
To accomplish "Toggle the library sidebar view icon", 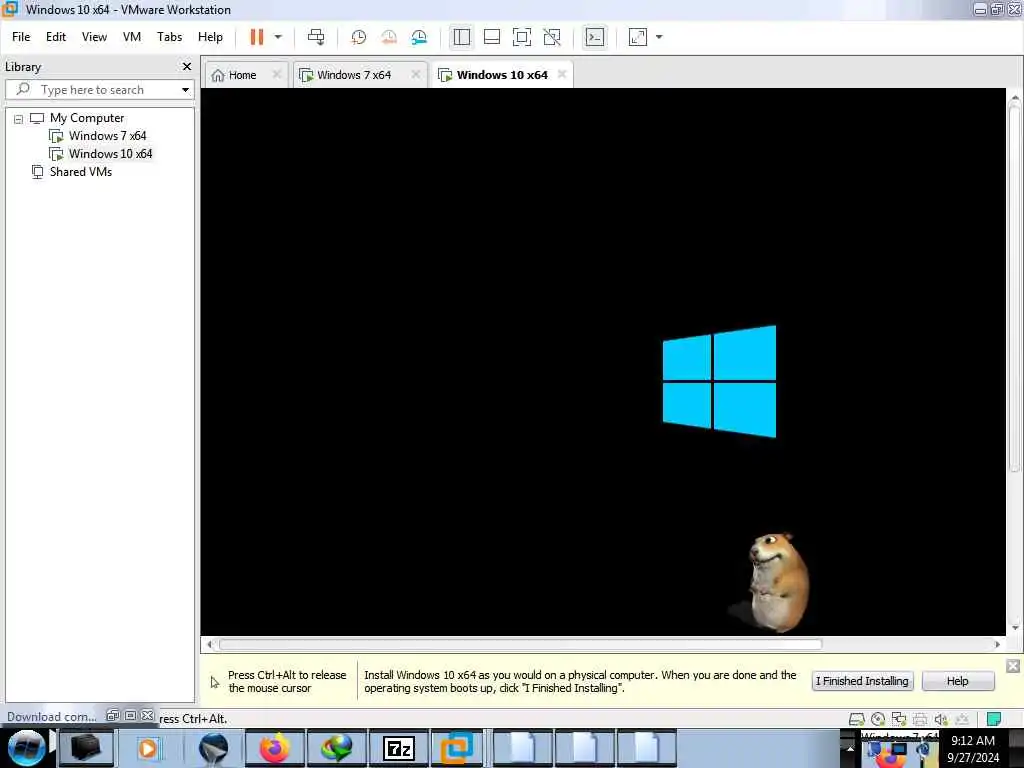I will [462, 37].
